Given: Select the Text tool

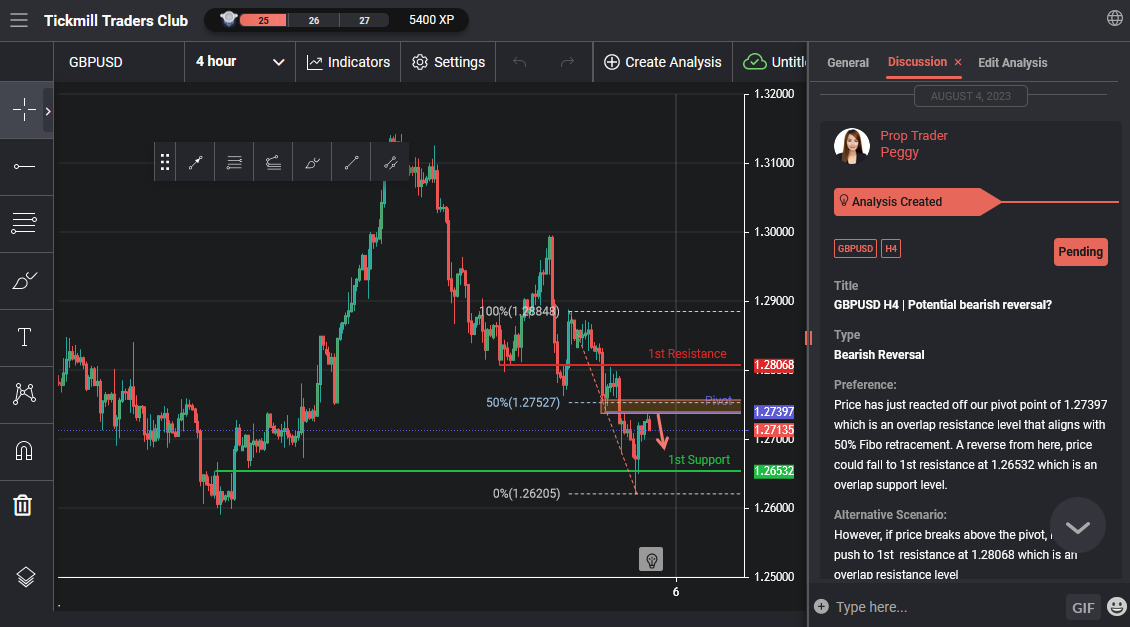Looking at the screenshot, I should [24, 337].
